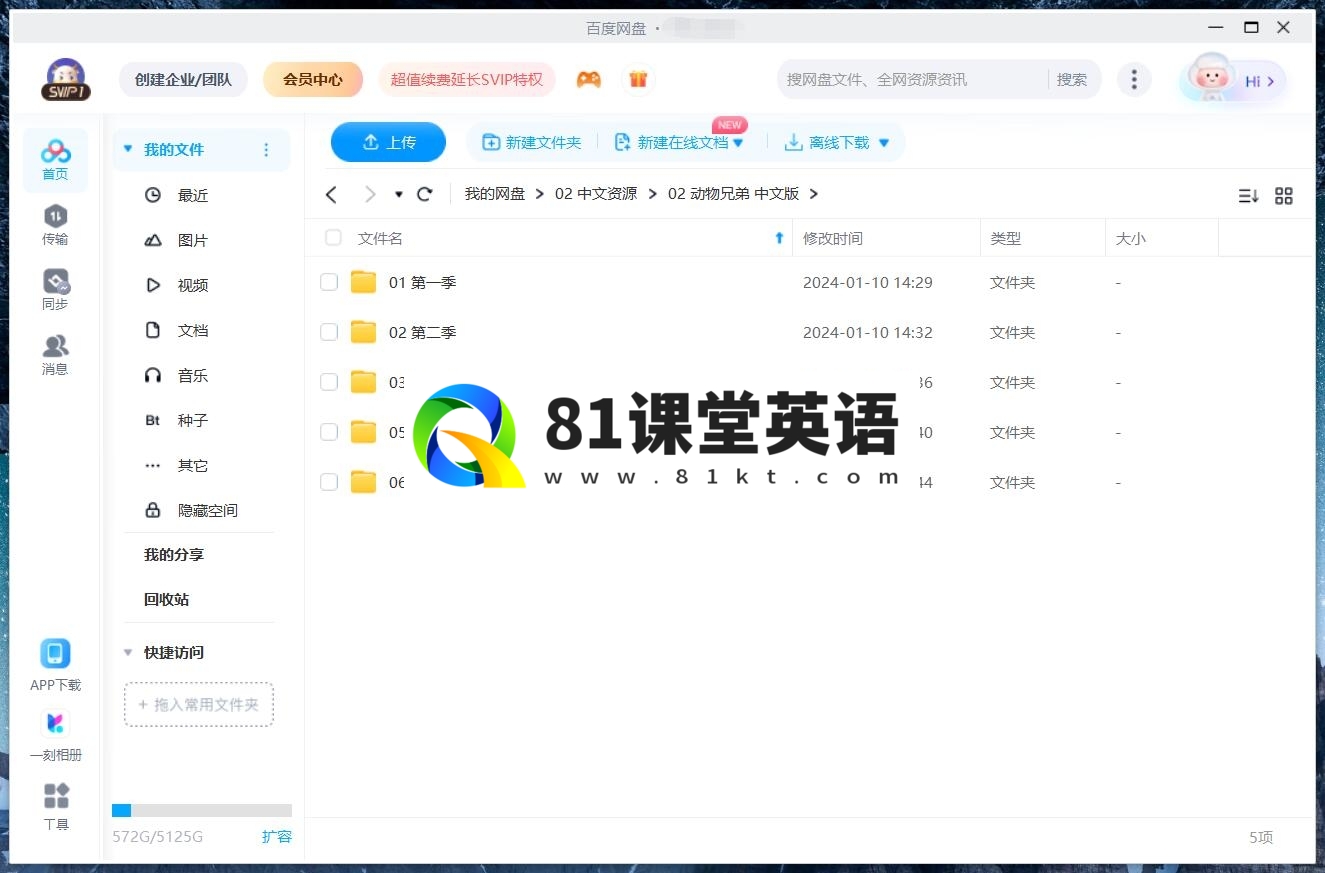1325x873 pixels.
Task: Check the box for the 06 folder
Action: tap(329, 482)
